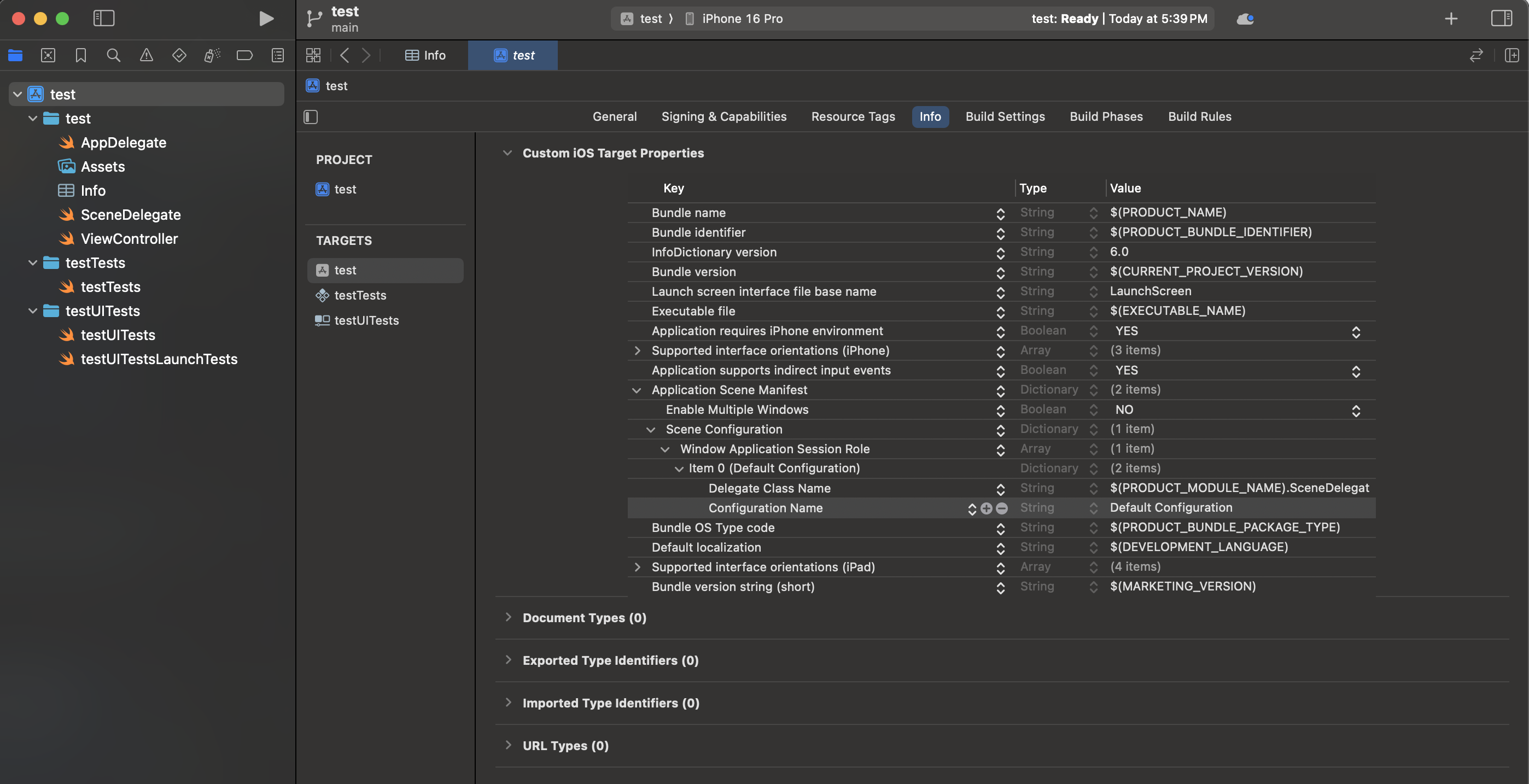Click the remove row minus icon on Configuration Name

tap(1002, 508)
